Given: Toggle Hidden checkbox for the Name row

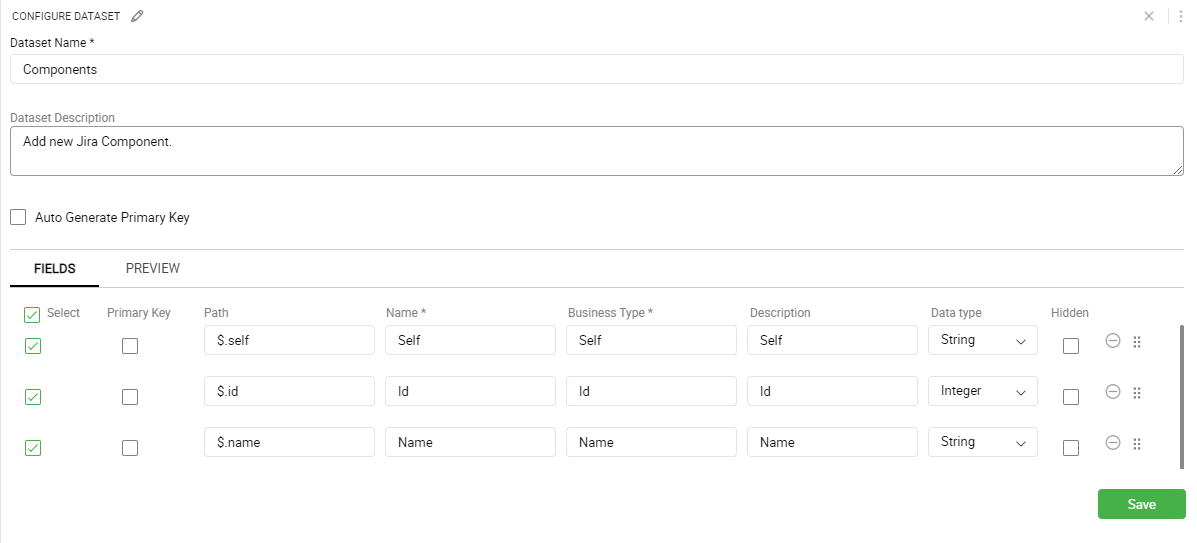Looking at the screenshot, I should [x=1071, y=448].
